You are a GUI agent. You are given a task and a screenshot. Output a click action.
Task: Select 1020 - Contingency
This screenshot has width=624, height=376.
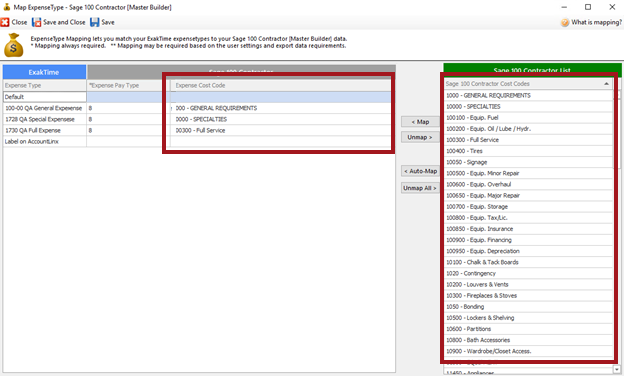[x=528, y=274]
